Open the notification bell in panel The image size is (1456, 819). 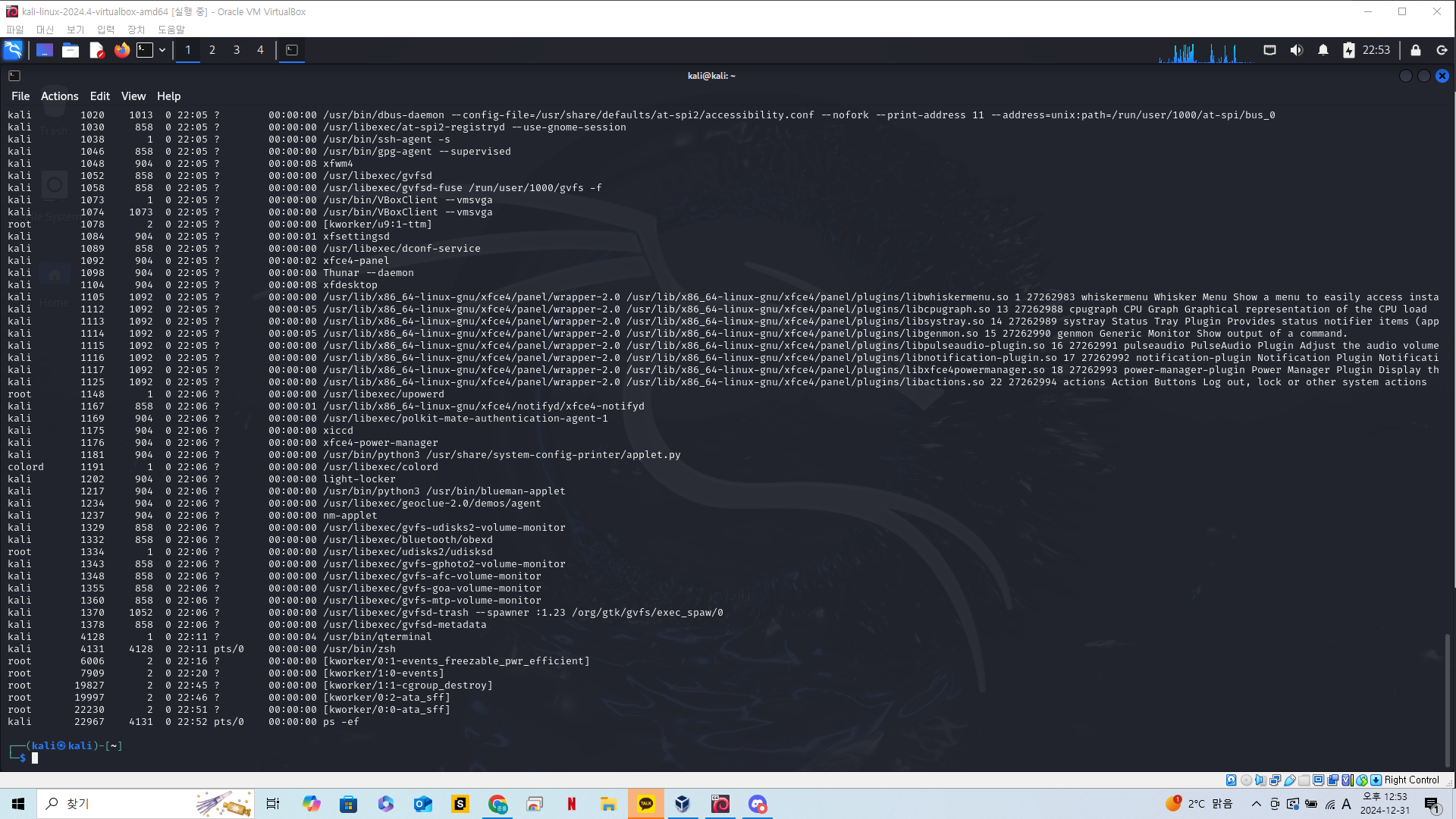[1323, 50]
